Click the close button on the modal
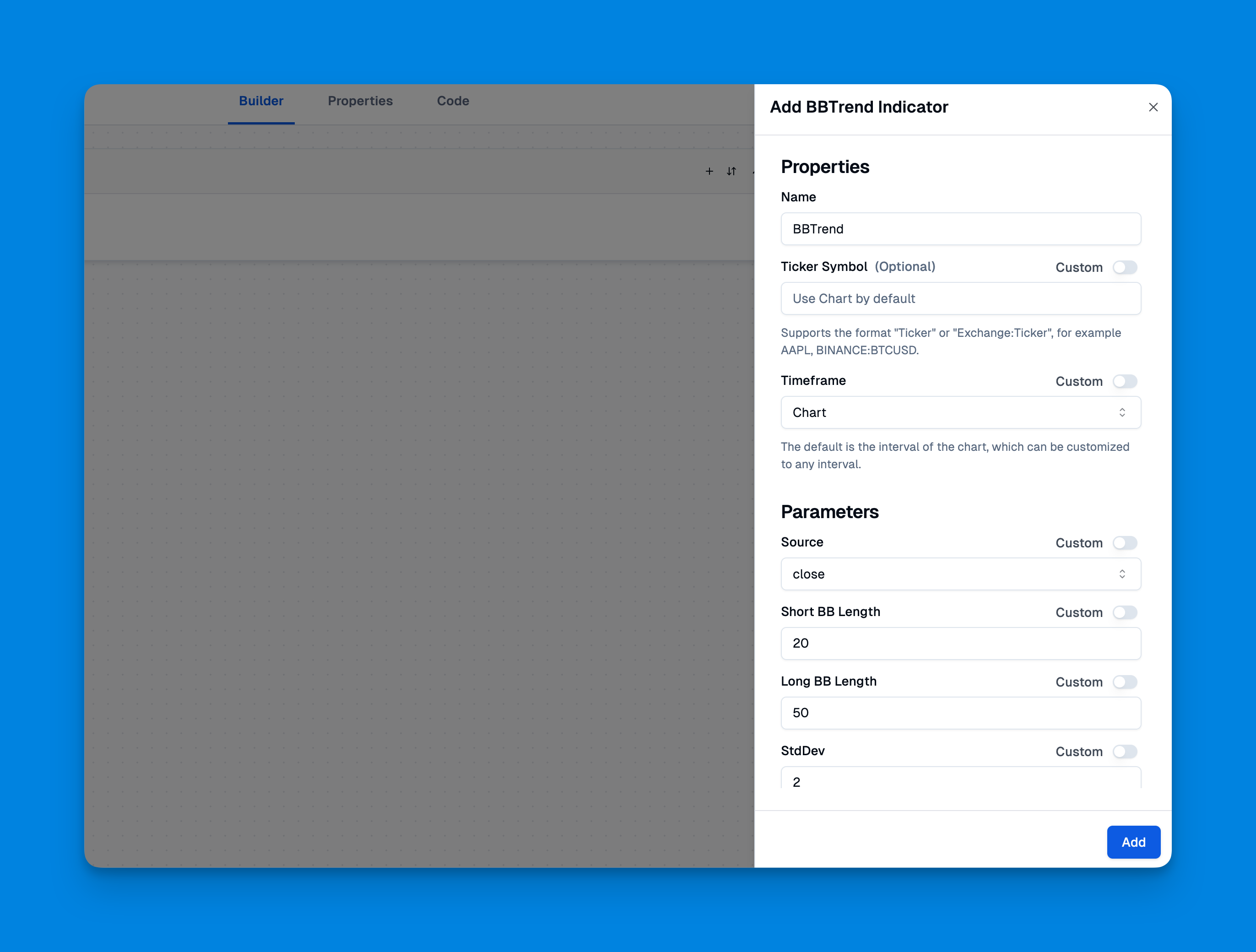This screenshot has height=952, width=1256. click(1151, 106)
